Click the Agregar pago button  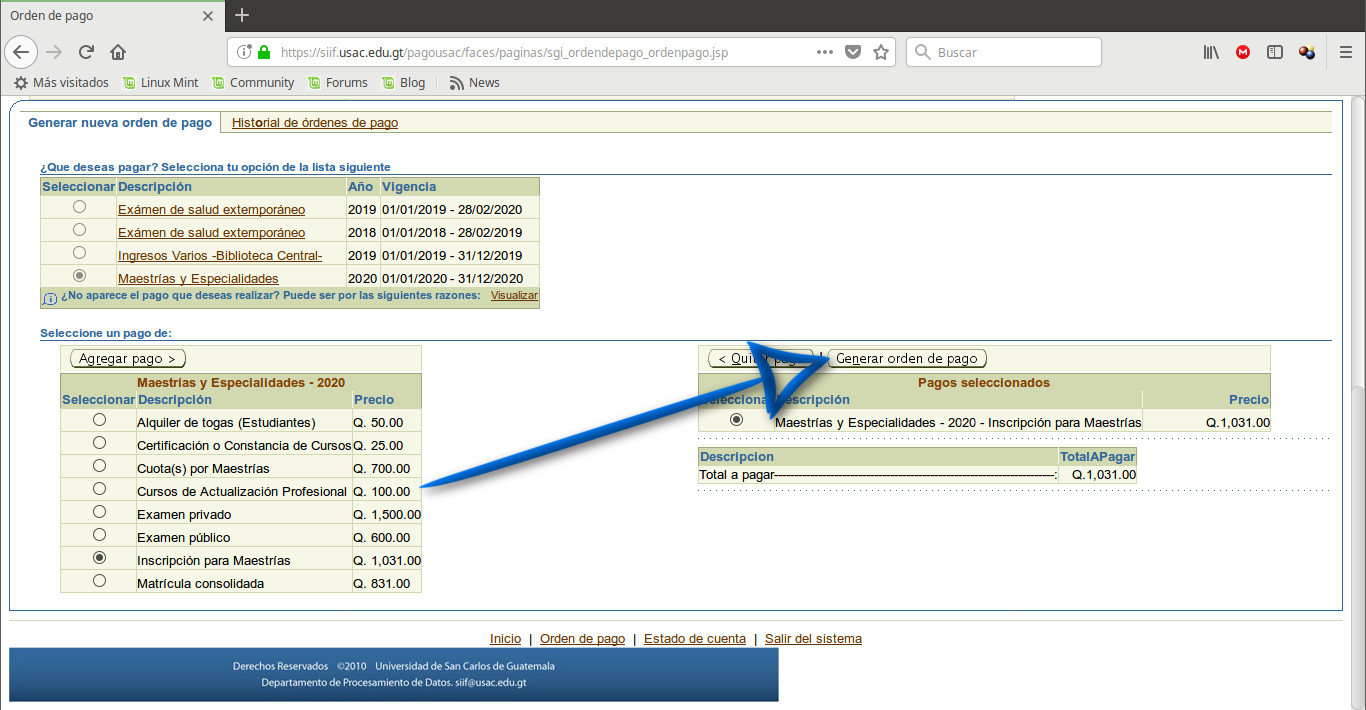(x=128, y=358)
